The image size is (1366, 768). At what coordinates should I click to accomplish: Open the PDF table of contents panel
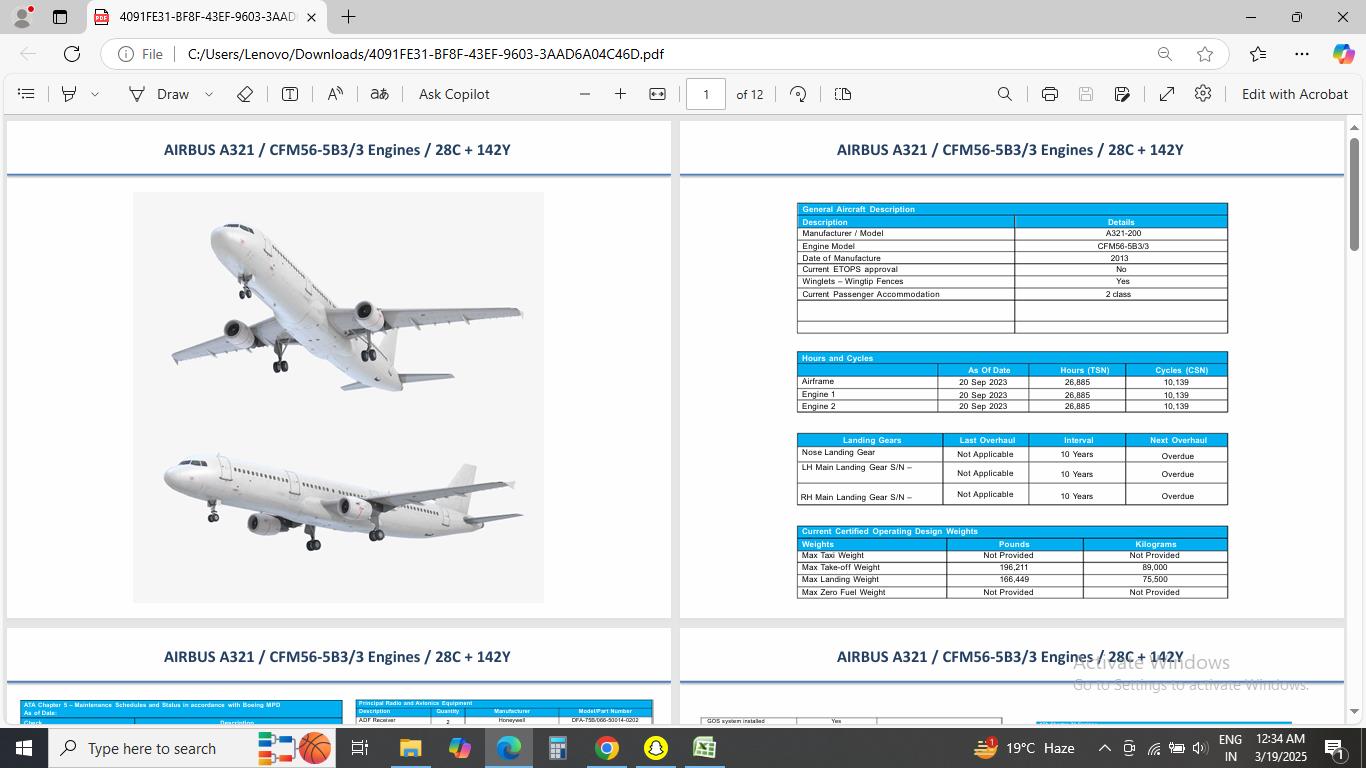27,94
